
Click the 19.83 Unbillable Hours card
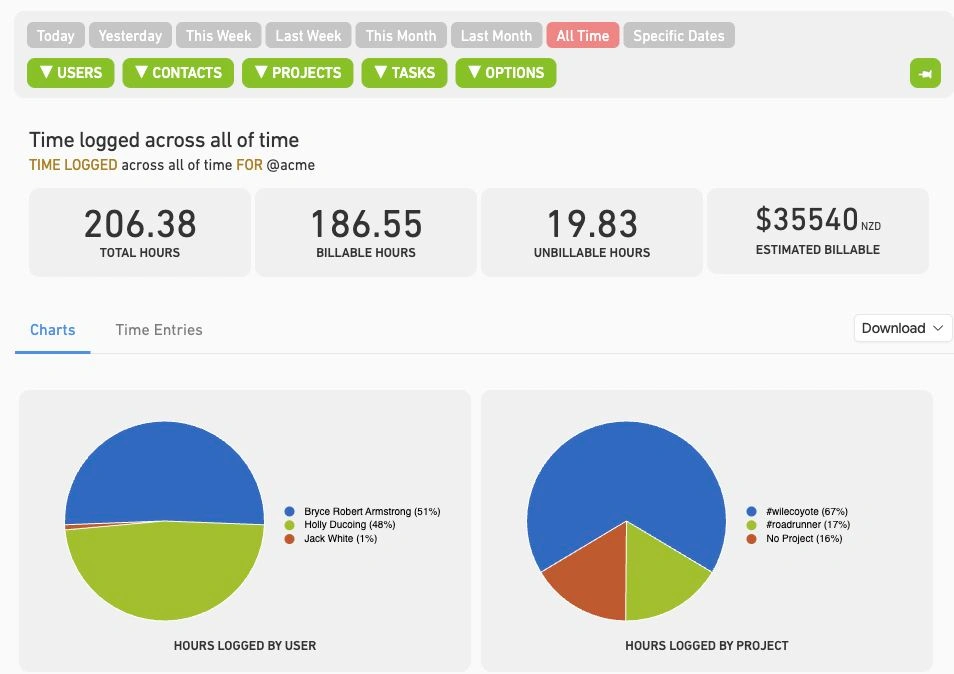[x=592, y=232]
